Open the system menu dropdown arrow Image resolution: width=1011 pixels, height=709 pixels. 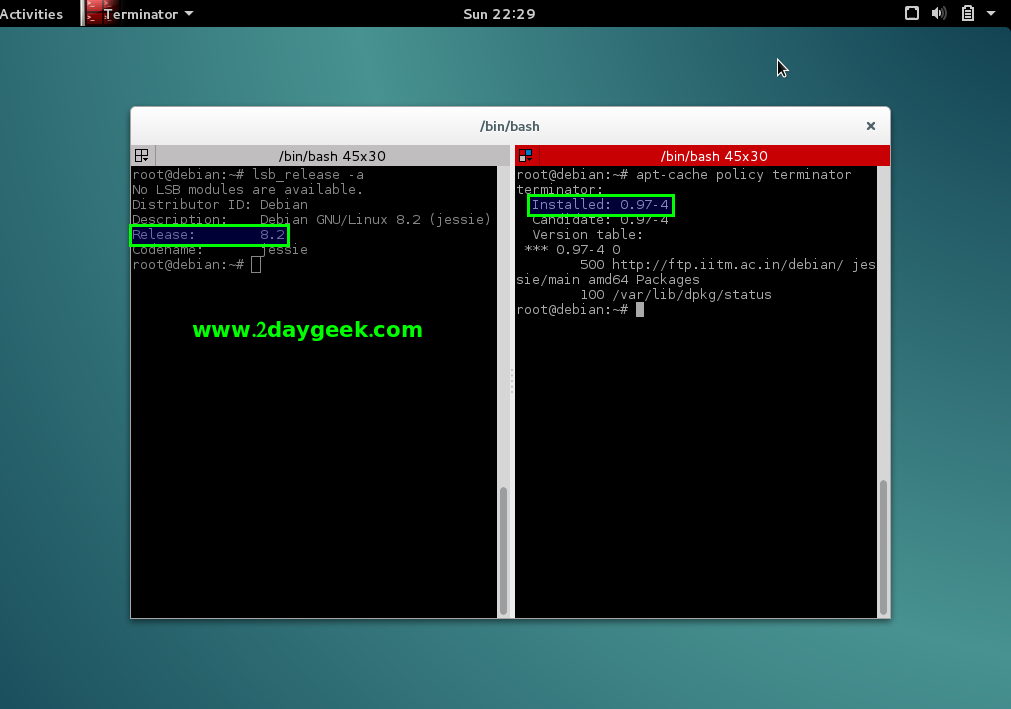991,14
